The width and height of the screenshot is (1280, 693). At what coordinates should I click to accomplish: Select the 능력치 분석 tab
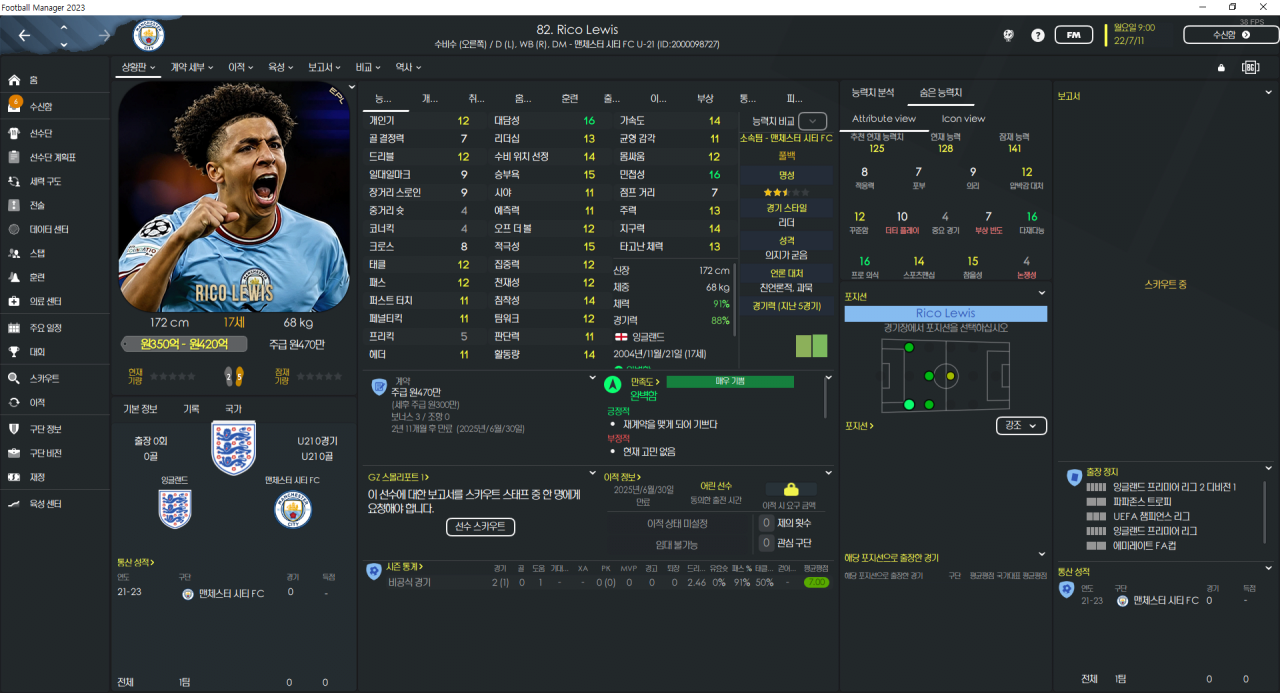[873, 92]
